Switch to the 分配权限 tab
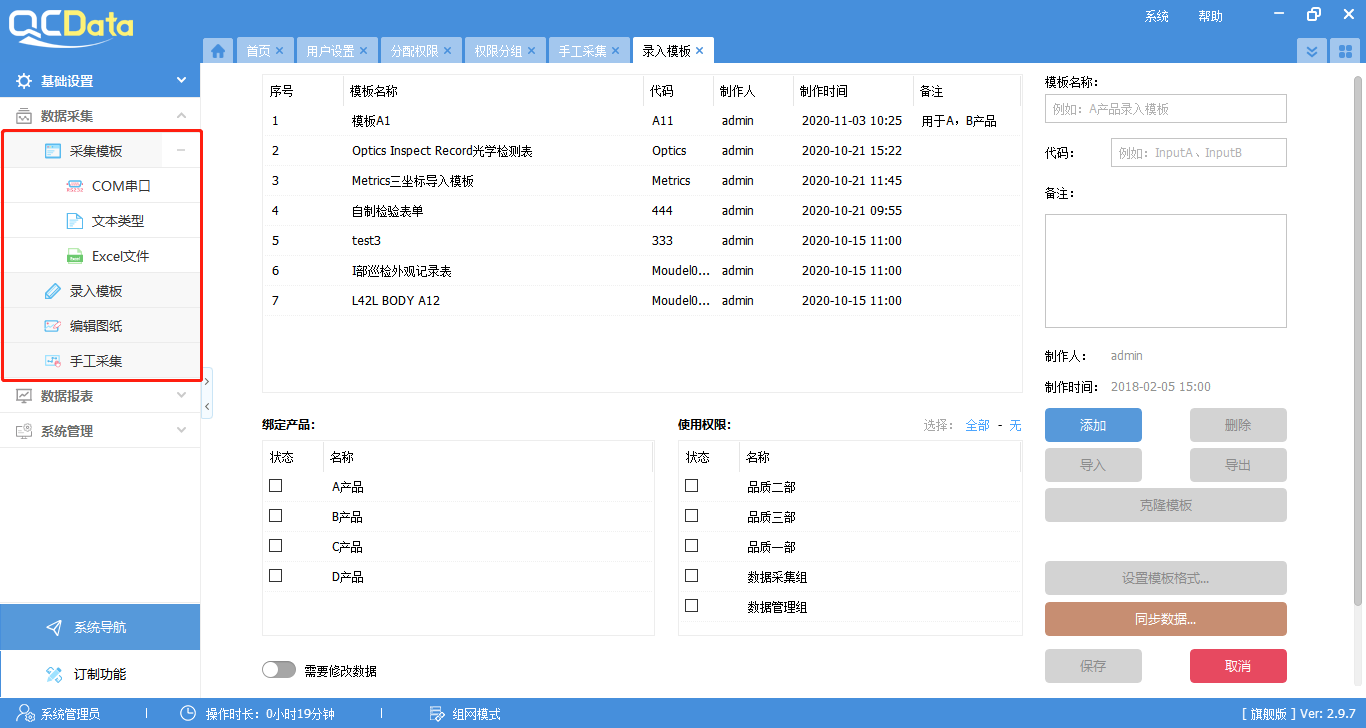The height and width of the screenshot is (728, 1366). [x=416, y=49]
